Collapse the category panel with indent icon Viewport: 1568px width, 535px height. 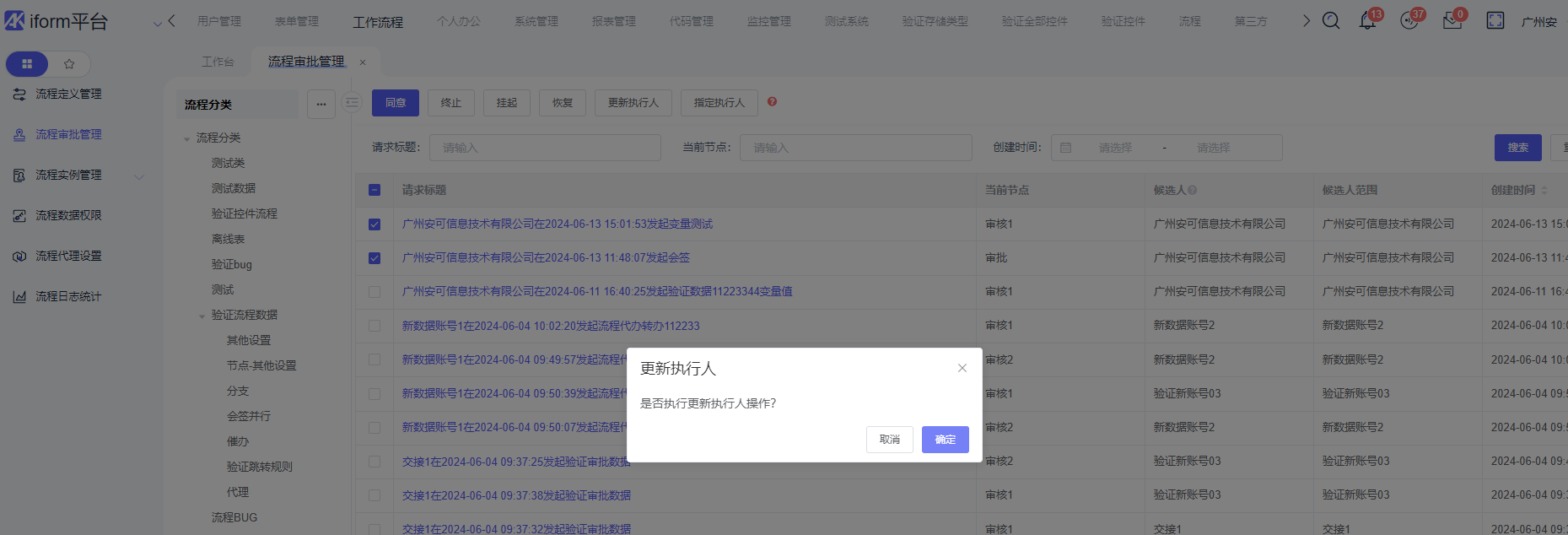(352, 103)
